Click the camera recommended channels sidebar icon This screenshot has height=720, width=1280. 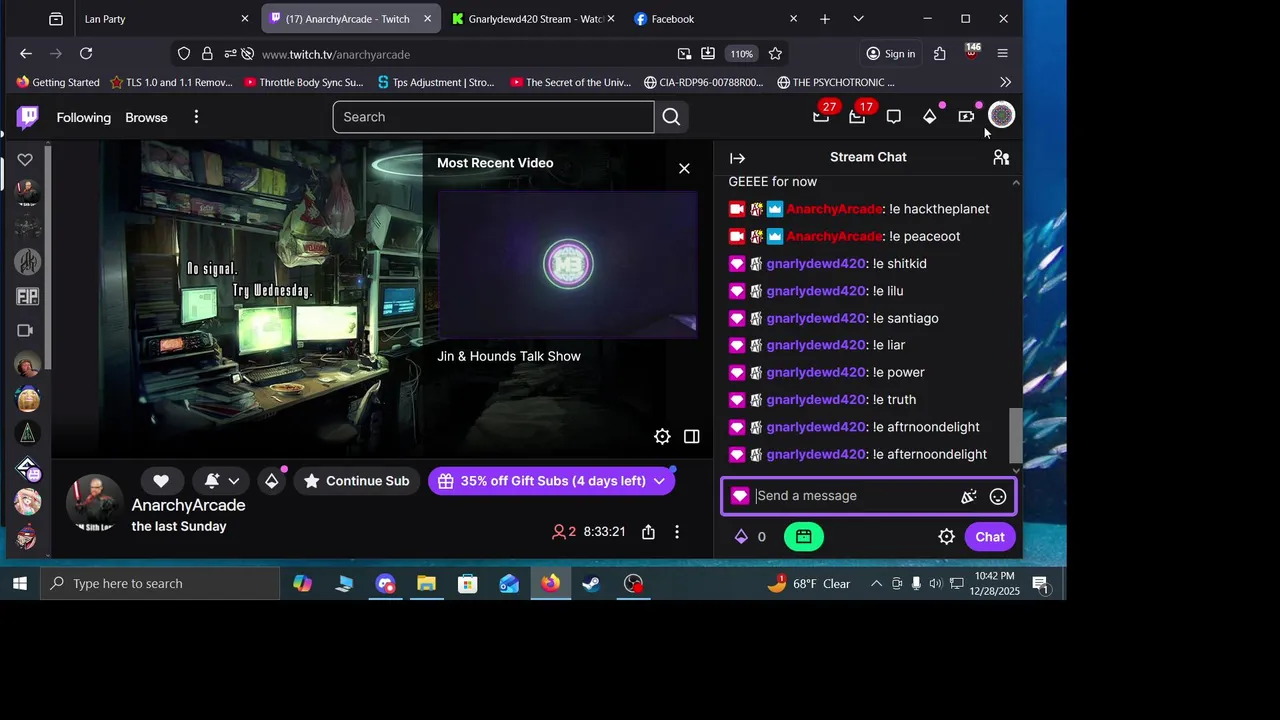point(26,330)
